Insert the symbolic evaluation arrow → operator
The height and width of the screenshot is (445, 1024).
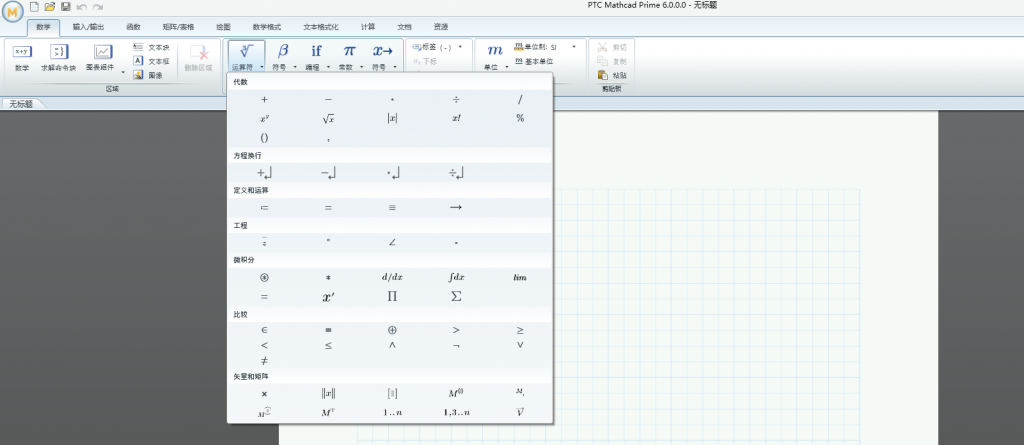(456, 208)
